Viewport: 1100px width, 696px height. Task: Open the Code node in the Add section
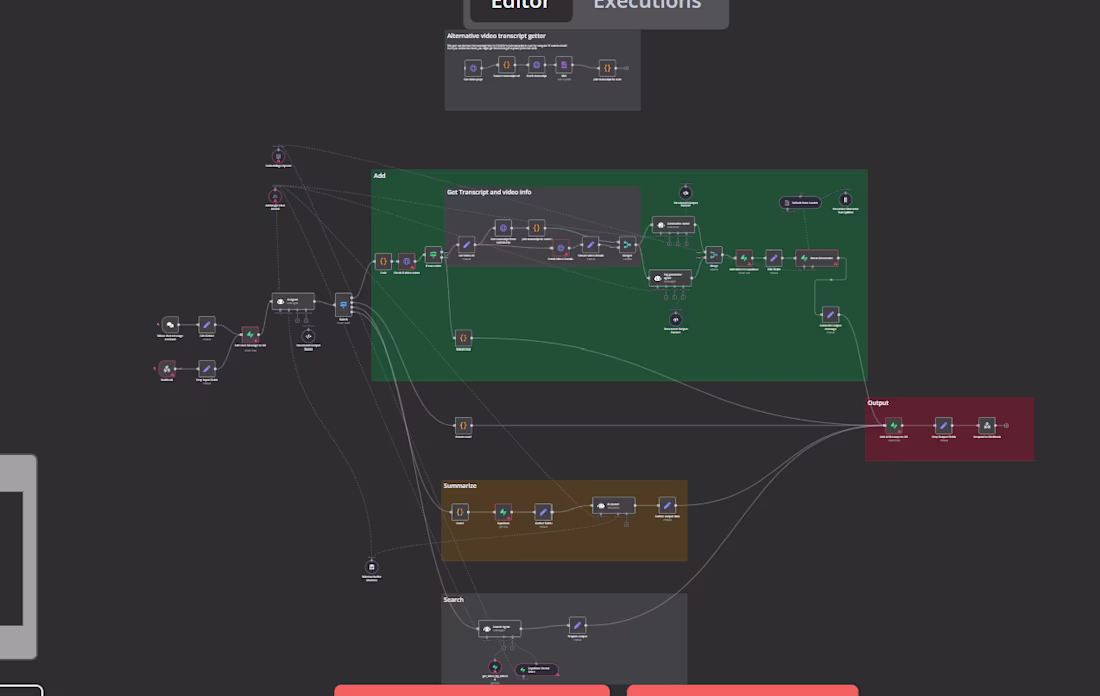pos(381,260)
